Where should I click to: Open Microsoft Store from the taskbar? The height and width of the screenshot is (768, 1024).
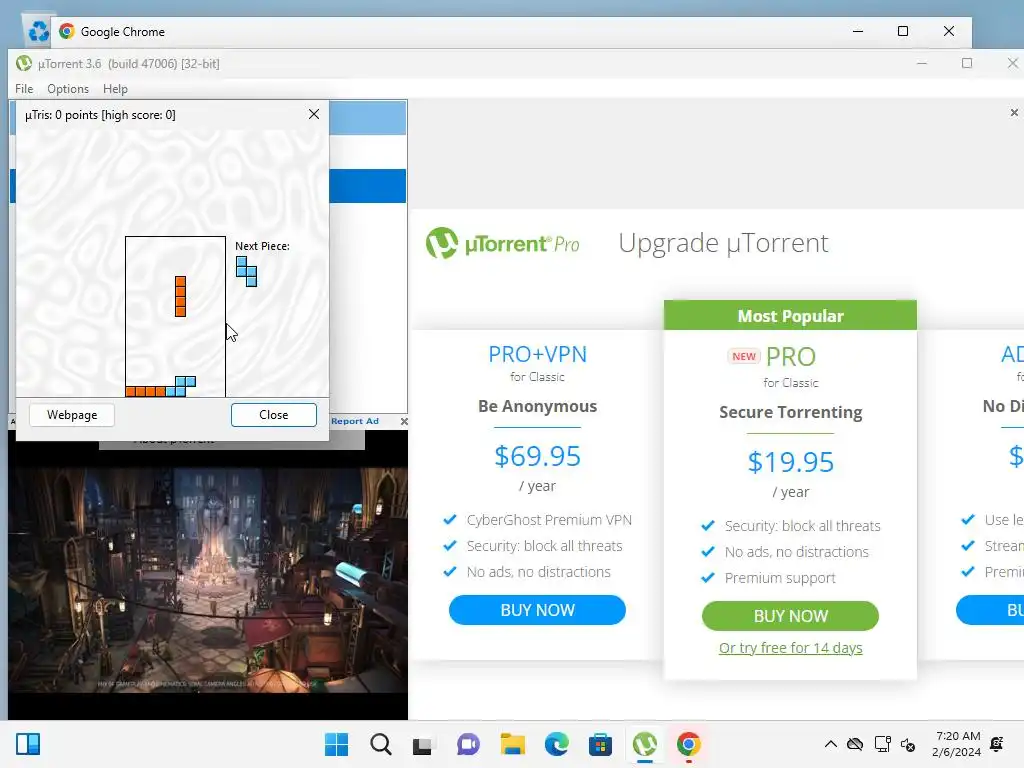click(x=600, y=744)
